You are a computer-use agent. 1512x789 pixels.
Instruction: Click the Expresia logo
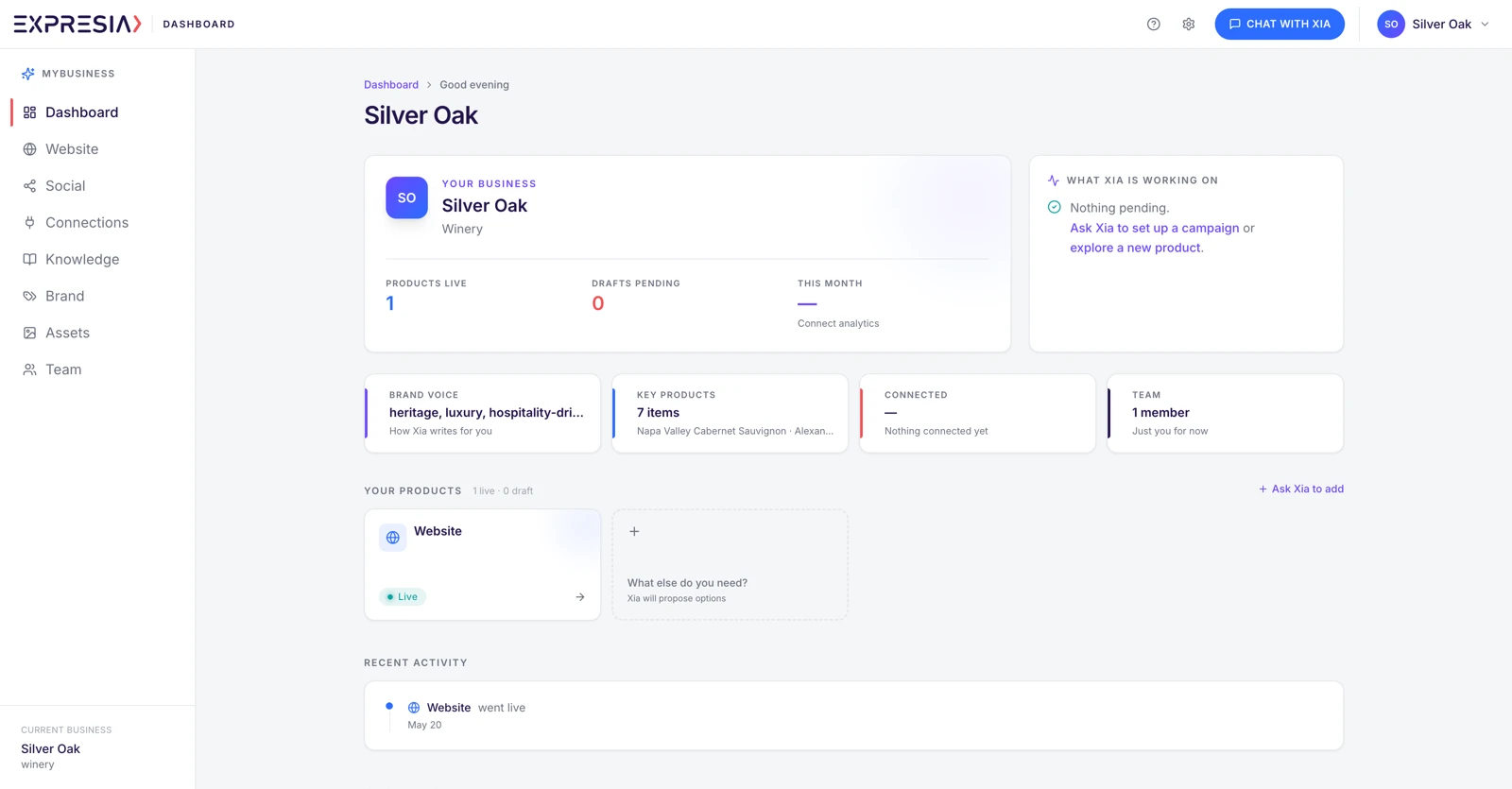tap(77, 24)
